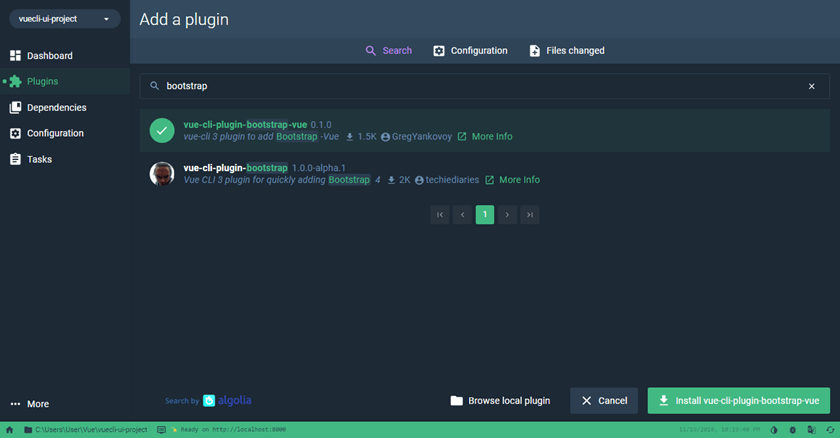The image size is (840, 438).
Task: Click the 2K downloads icon
Action: [x=391, y=180]
